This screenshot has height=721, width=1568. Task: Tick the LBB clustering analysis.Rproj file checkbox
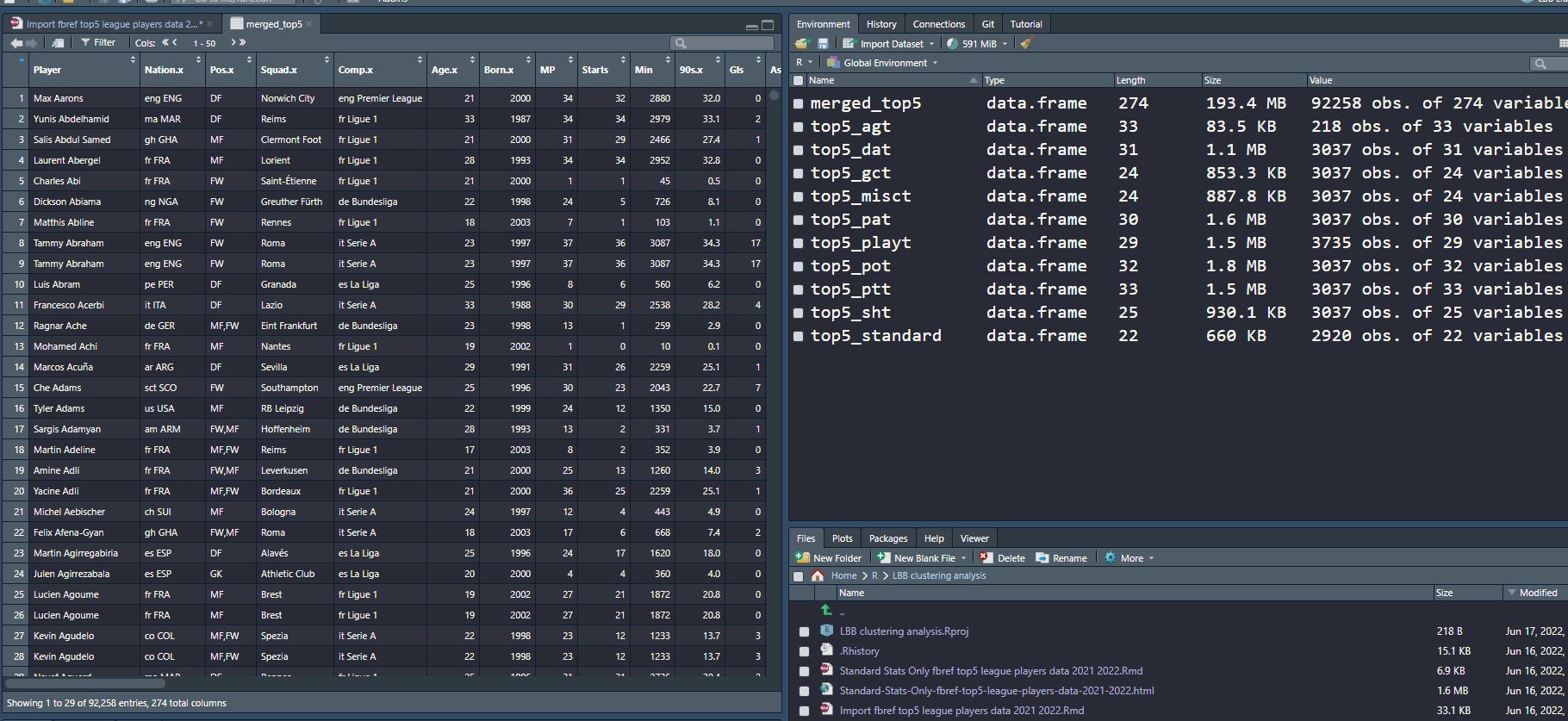point(804,631)
